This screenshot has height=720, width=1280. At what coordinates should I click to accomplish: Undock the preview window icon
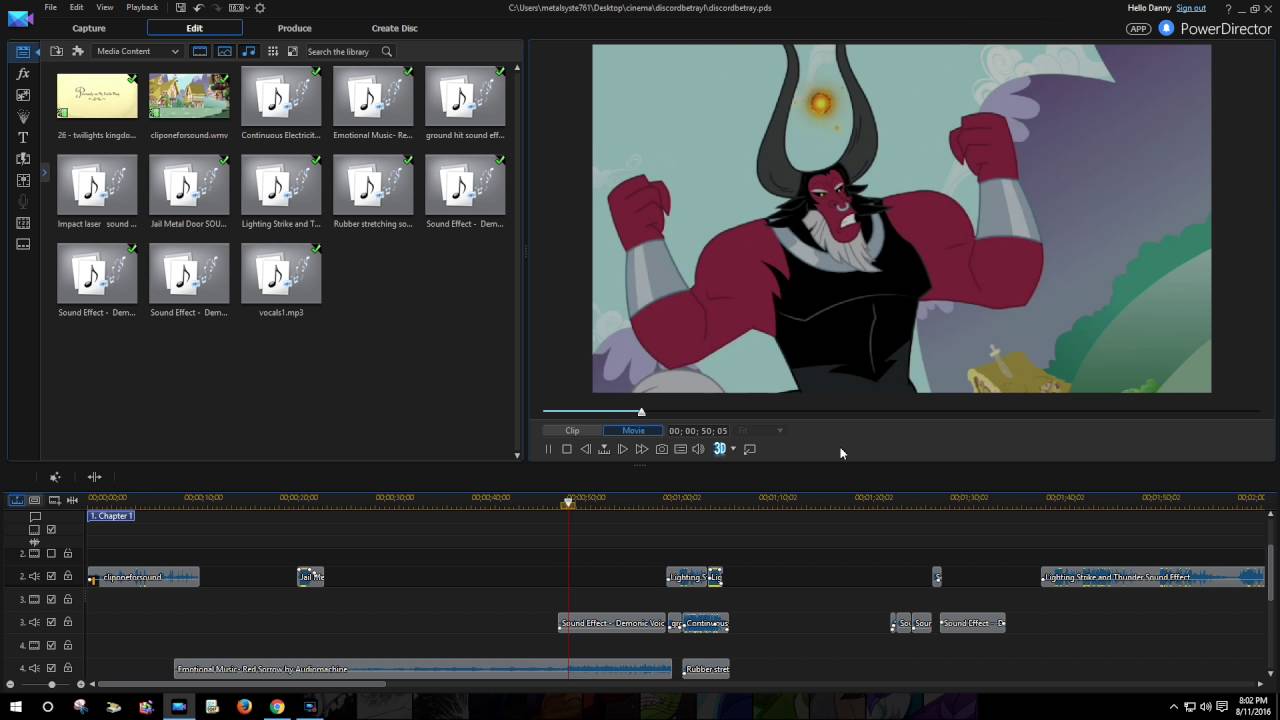pyautogui.click(x=750, y=449)
